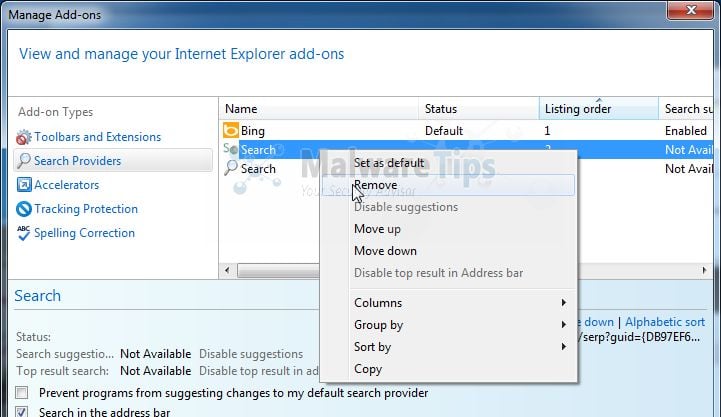Uncheck Search in the address bar
The width and height of the screenshot is (721, 417).
pos(22,411)
